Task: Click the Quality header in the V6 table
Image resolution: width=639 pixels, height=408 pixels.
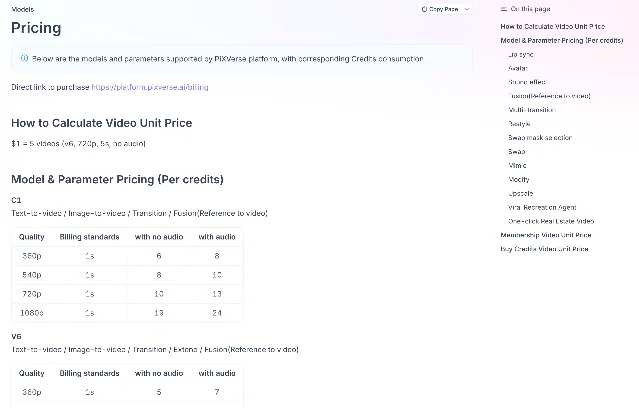Action: click(x=32, y=373)
